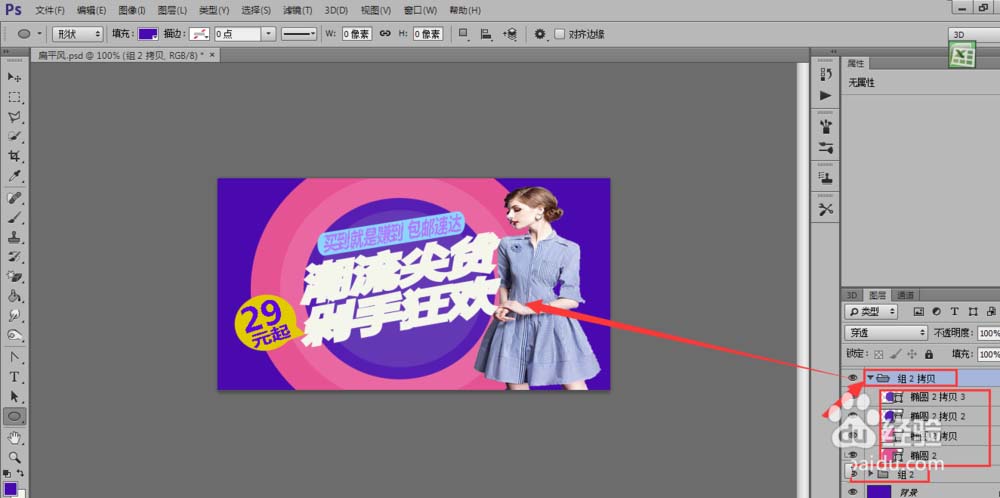Open the 形状 tool mode dropdown
Screen dimensions: 1000x498
coord(77,34)
